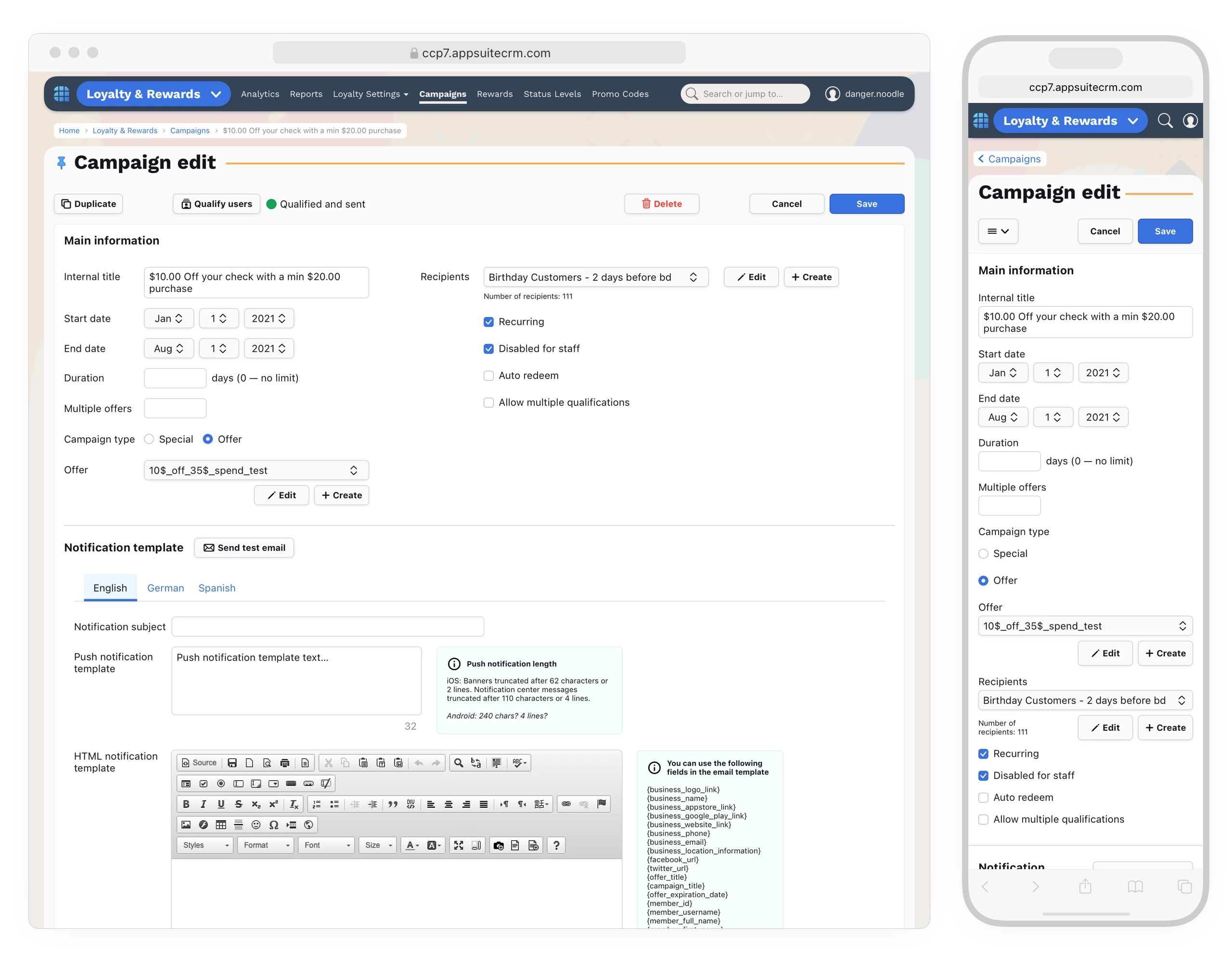Enable the desktop Auto redeem checkbox
Screen dimensions: 1232x962
[x=488, y=376]
